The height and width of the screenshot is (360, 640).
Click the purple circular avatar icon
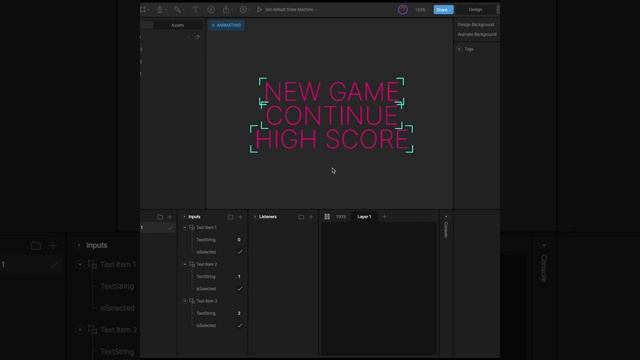tap(402, 9)
